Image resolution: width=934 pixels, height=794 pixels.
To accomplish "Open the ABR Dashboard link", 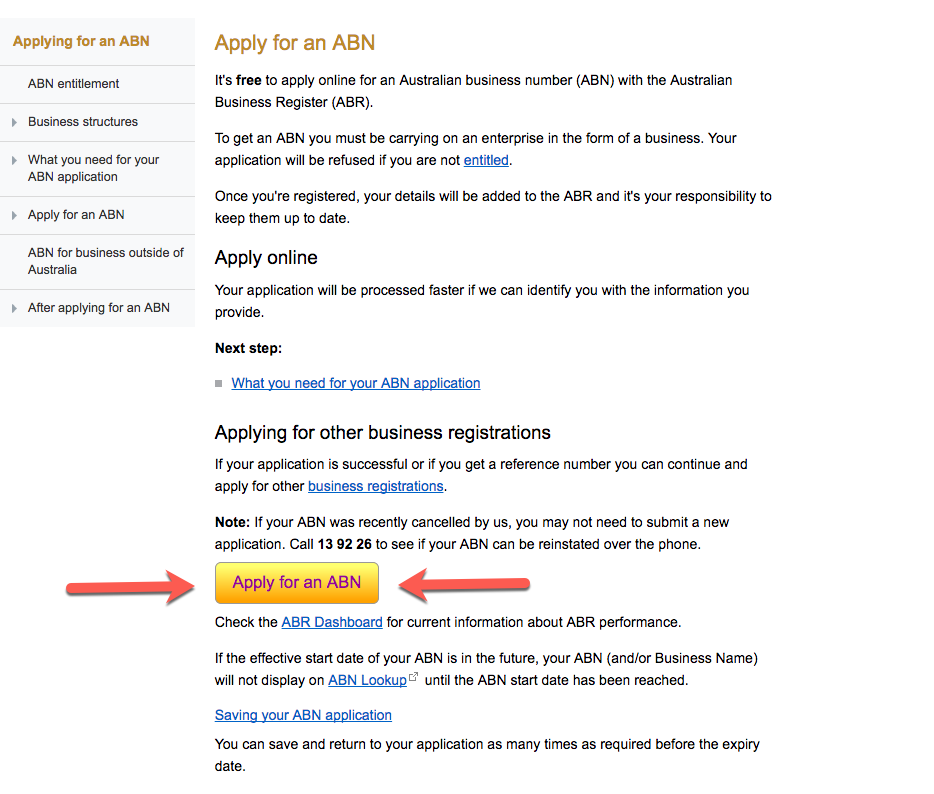I will (332, 622).
